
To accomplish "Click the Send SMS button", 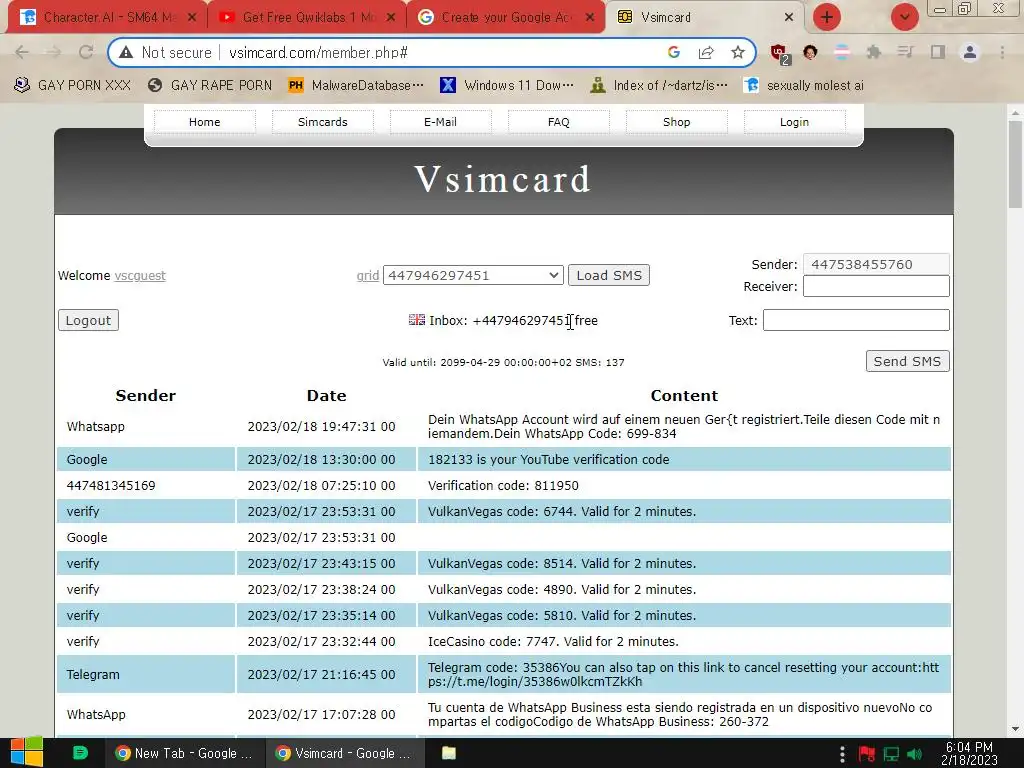I will (907, 361).
